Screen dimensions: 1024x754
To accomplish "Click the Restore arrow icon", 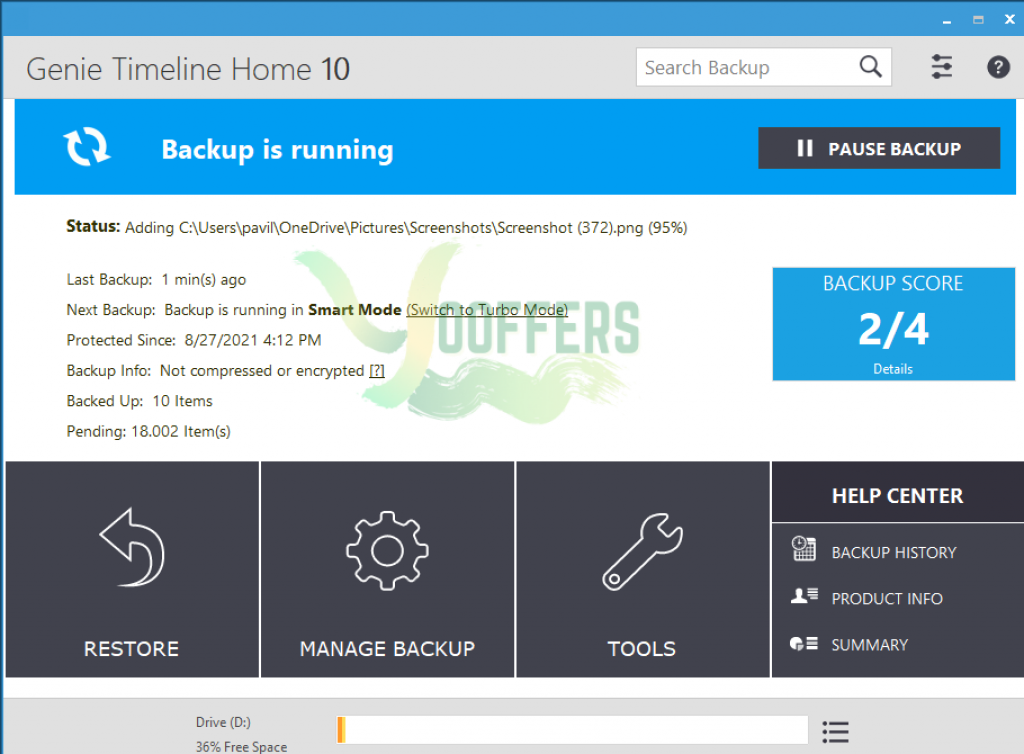I will (x=133, y=547).
